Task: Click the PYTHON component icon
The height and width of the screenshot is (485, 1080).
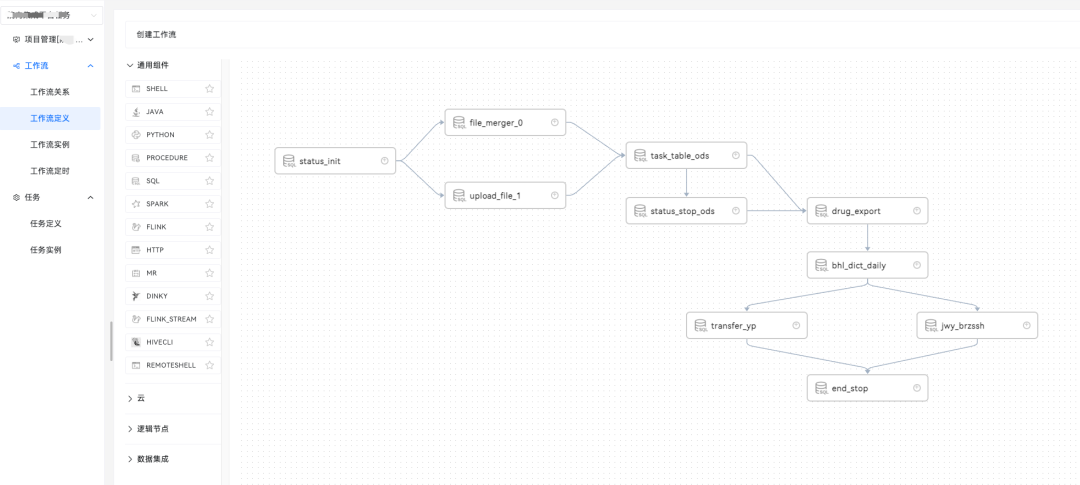Action: 136,135
